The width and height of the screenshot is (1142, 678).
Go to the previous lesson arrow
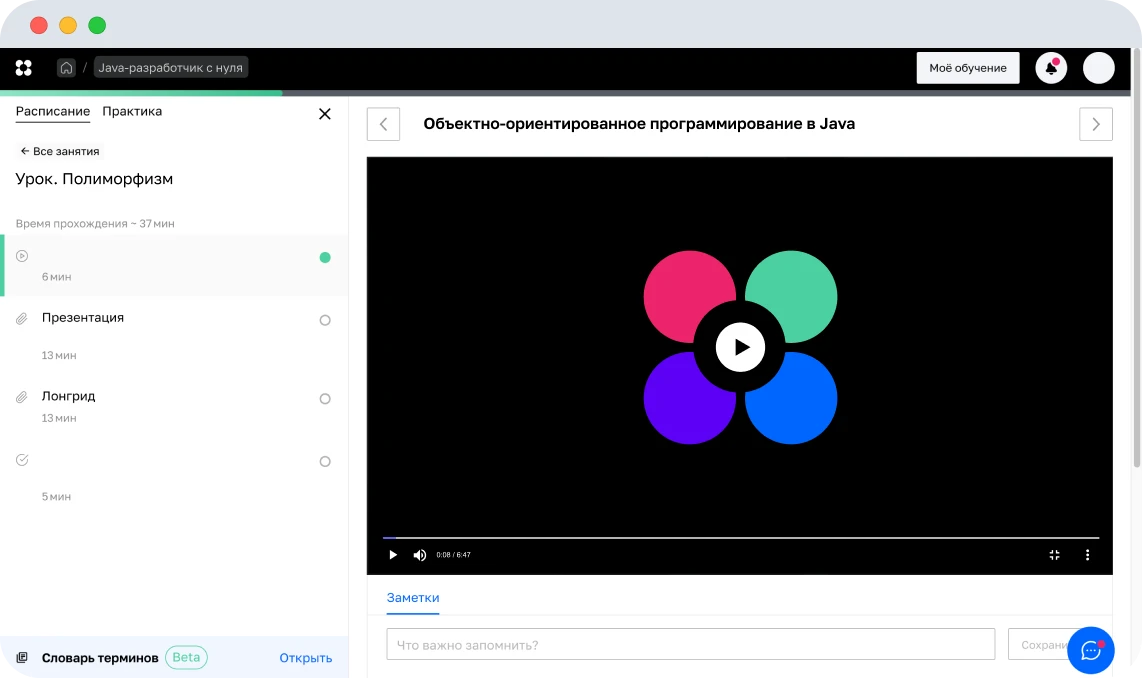click(x=383, y=124)
